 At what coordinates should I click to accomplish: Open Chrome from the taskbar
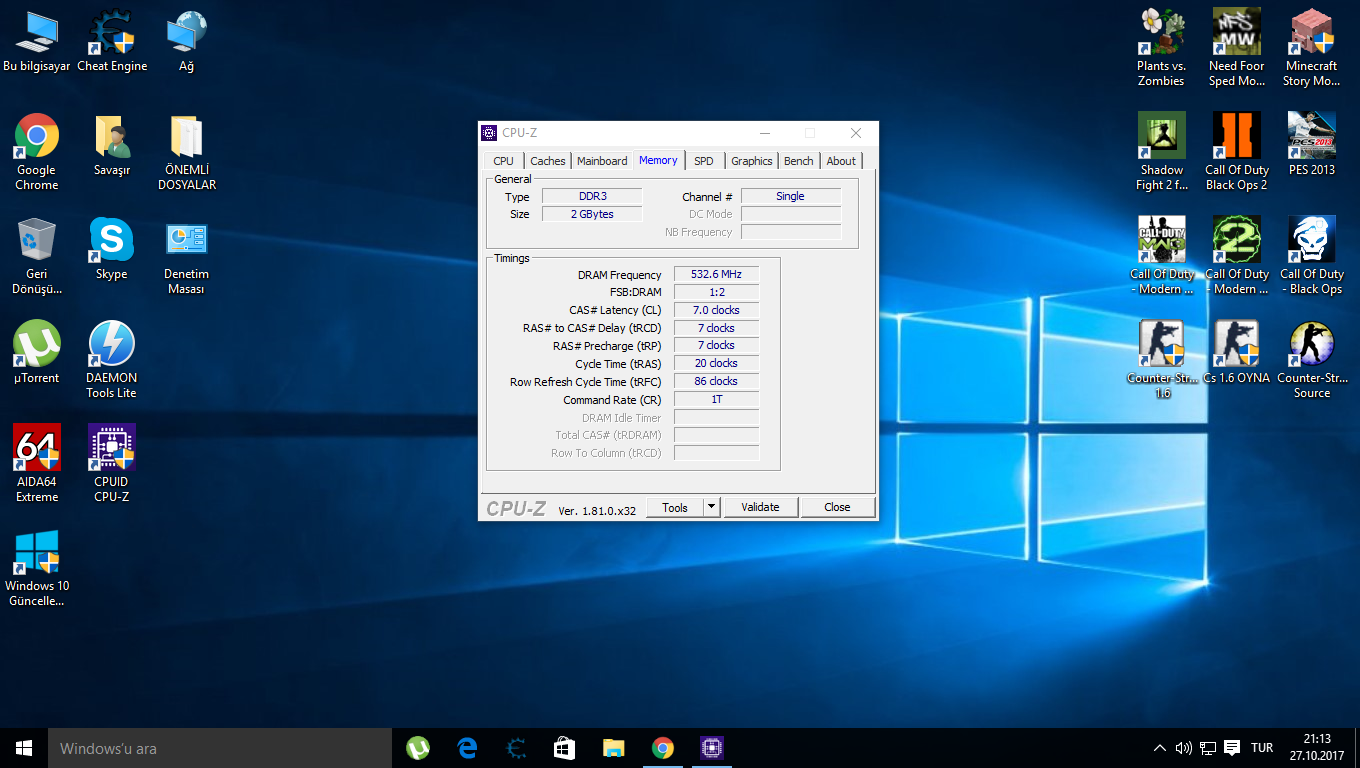(663, 748)
